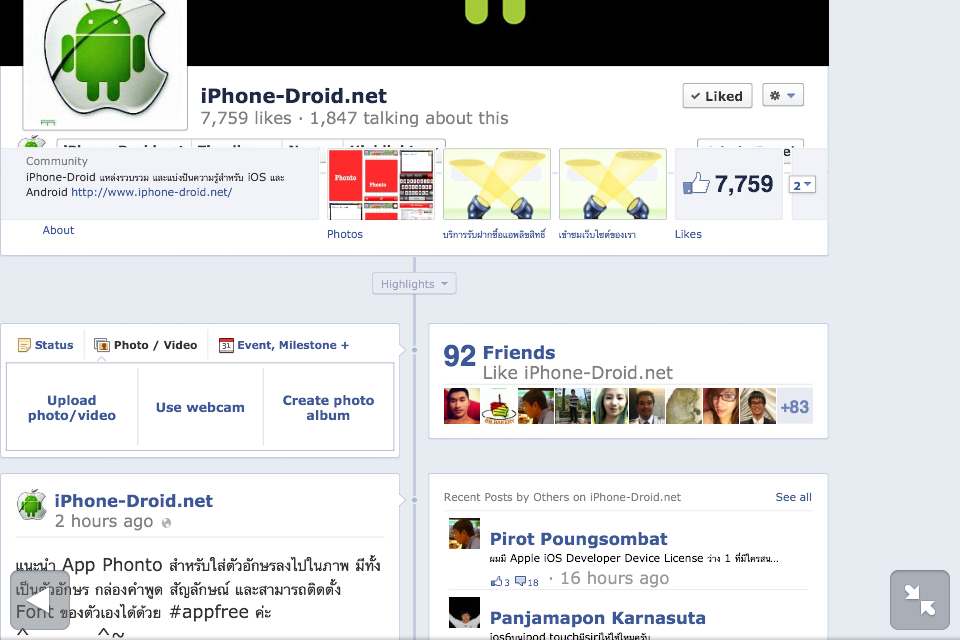Select the Photo / Video tab
Viewport: 960px width, 640px height.
[x=146, y=345]
